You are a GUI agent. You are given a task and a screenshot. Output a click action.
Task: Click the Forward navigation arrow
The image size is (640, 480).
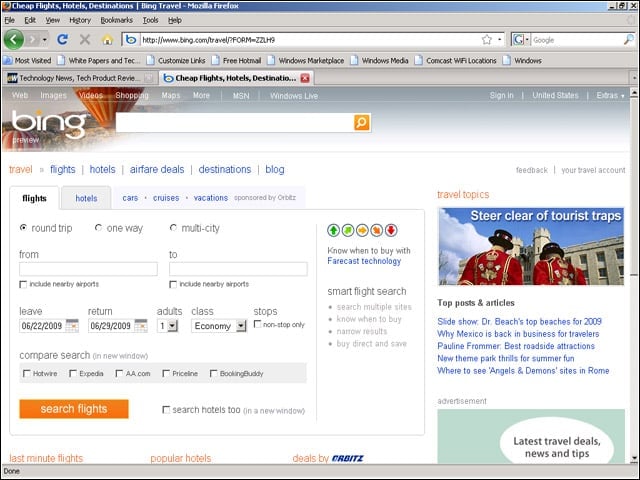point(33,40)
